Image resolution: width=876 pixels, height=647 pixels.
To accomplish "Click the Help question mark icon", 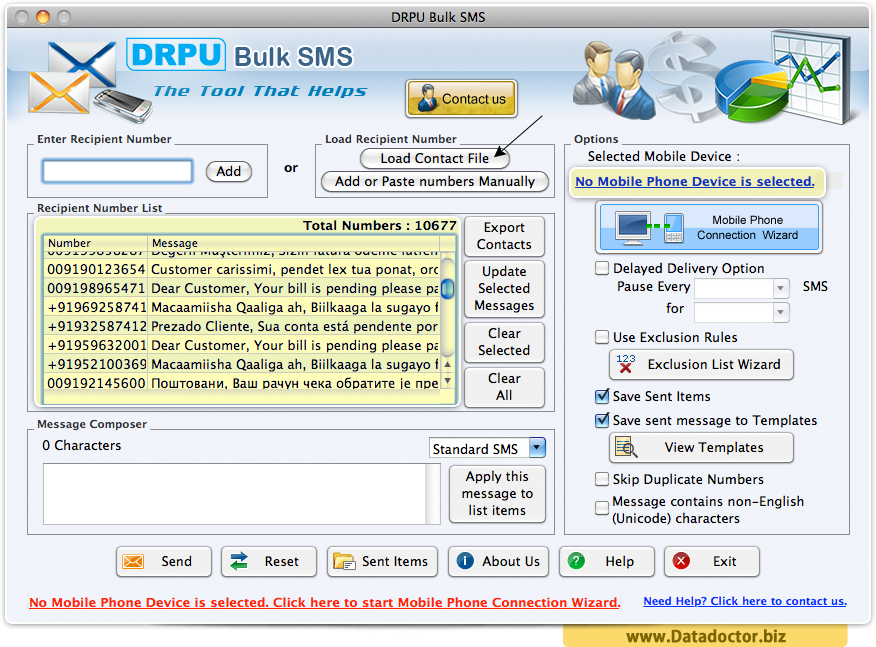I will pos(576,560).
